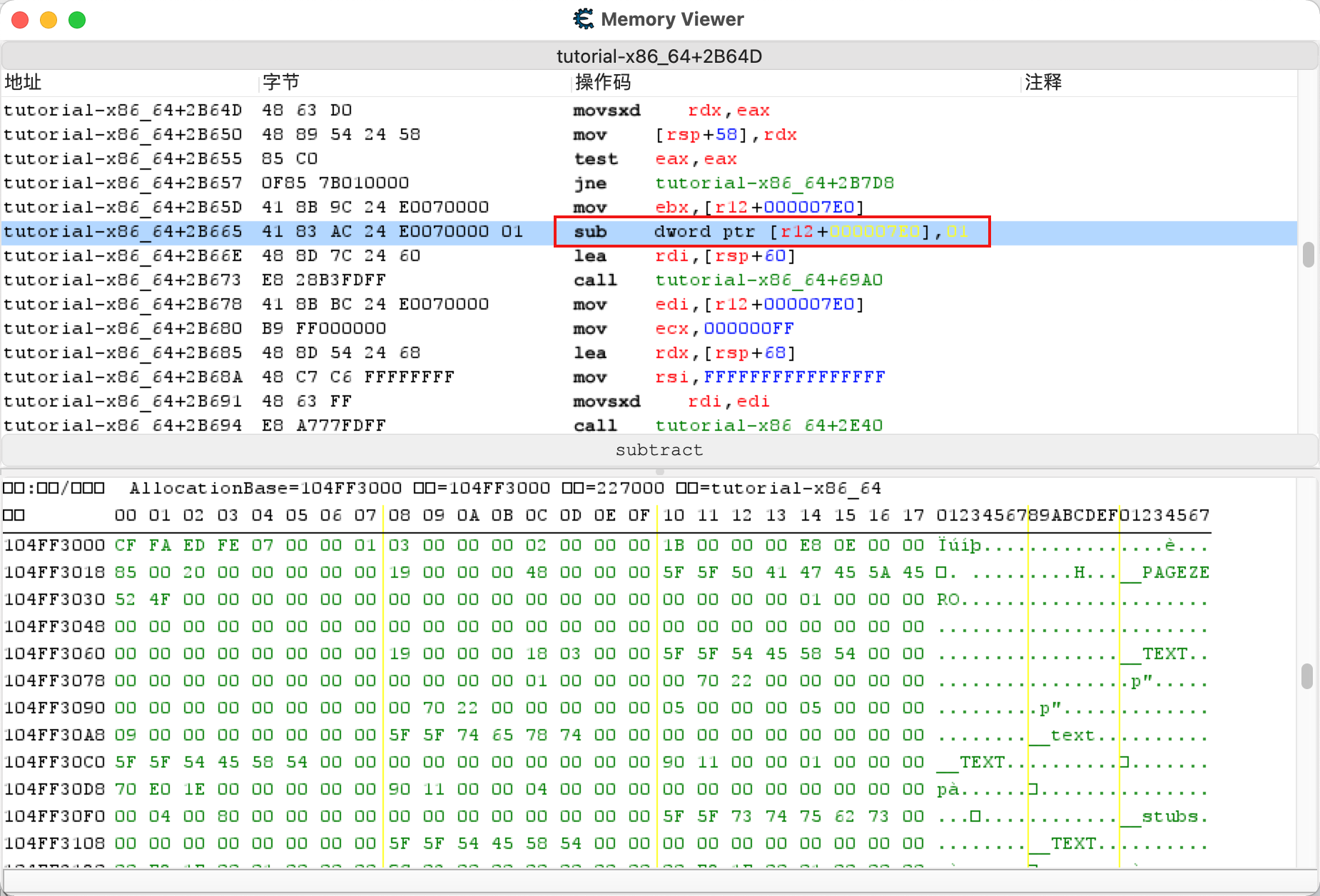The image size is (1320, 896).
Task: Select the mov ecx,000000FF instruction row
Action: (x=649, y=329)
